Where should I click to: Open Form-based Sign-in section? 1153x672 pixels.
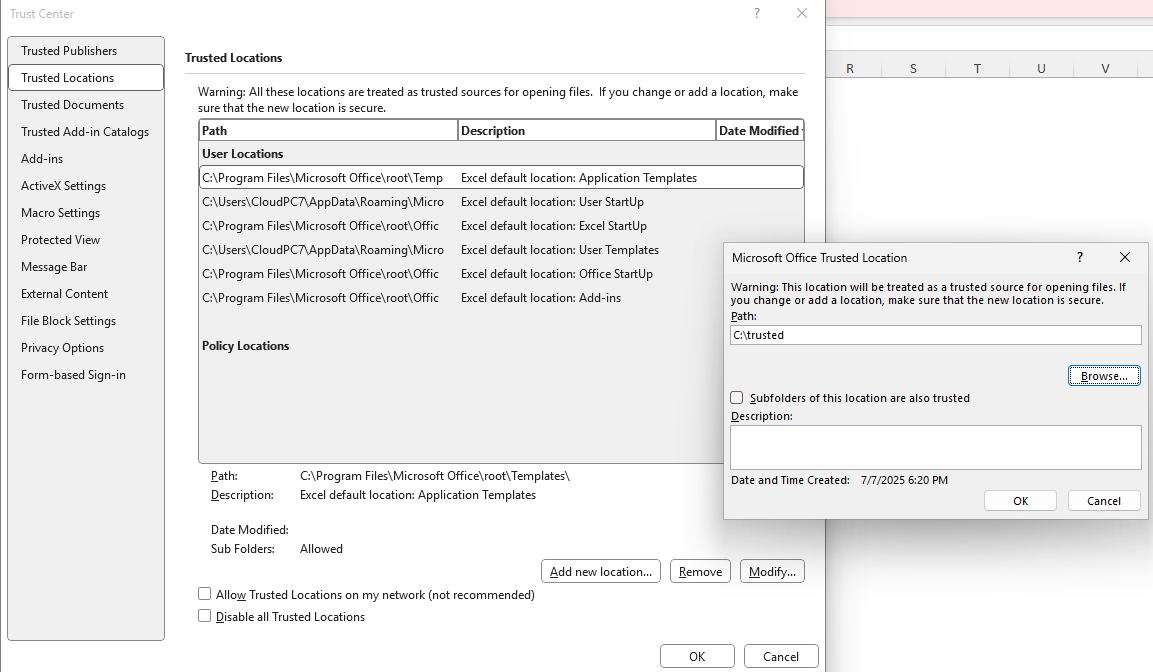86,374
